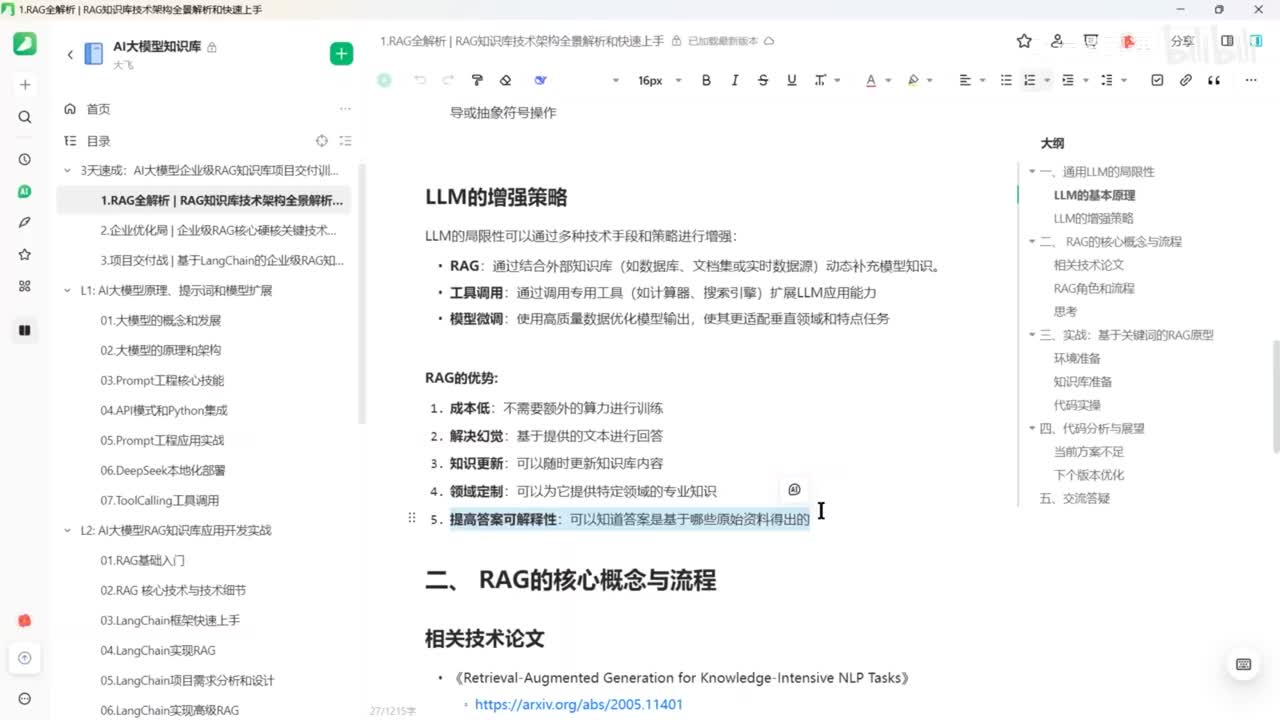Click the AI icon beside the selected line

[x=794, y=490]
